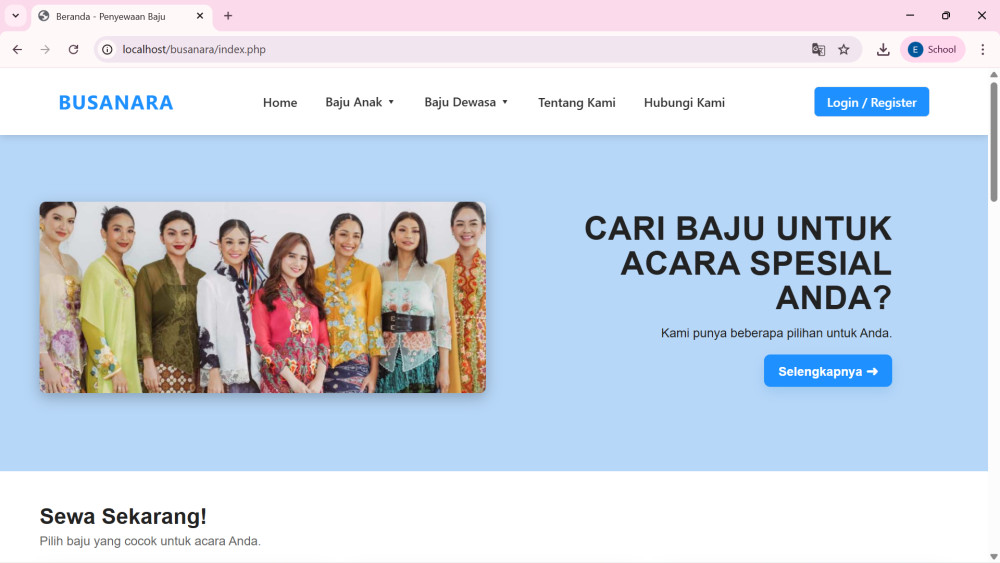Open the tab search dropdown arrow
The height and width of the screenshot is (563, 1000).
[x=15, y=16]
